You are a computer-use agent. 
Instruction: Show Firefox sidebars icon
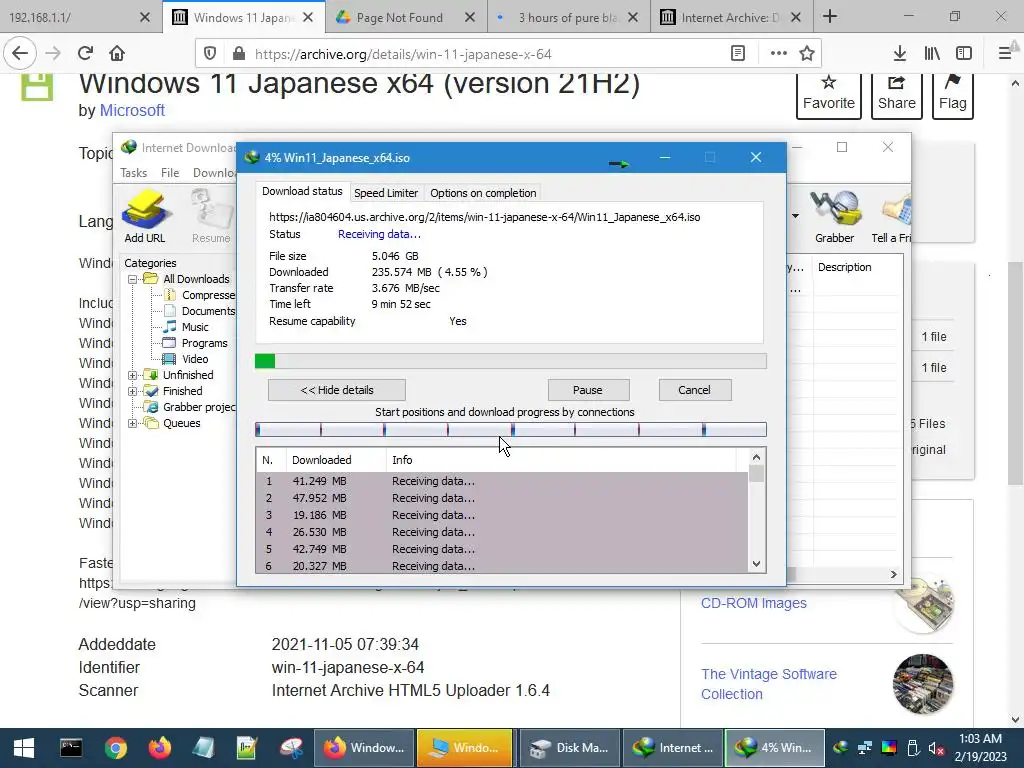point(964,54)
